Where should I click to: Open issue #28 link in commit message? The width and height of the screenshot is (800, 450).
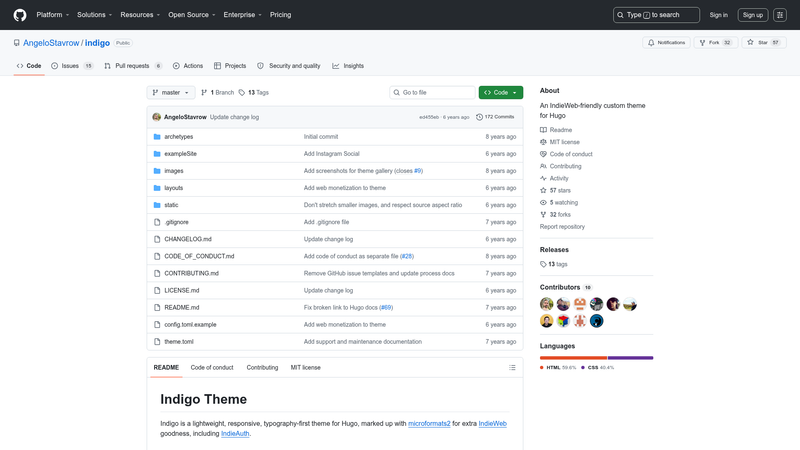point(407,256)
